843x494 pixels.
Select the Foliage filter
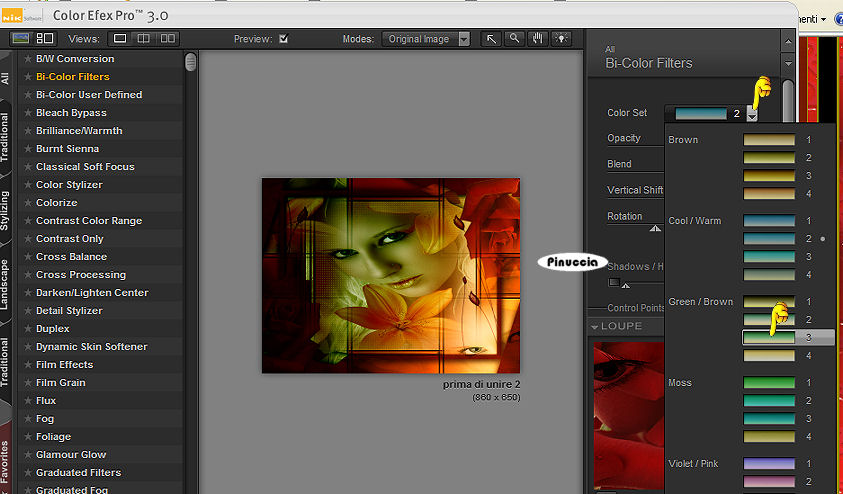(53, 436)
